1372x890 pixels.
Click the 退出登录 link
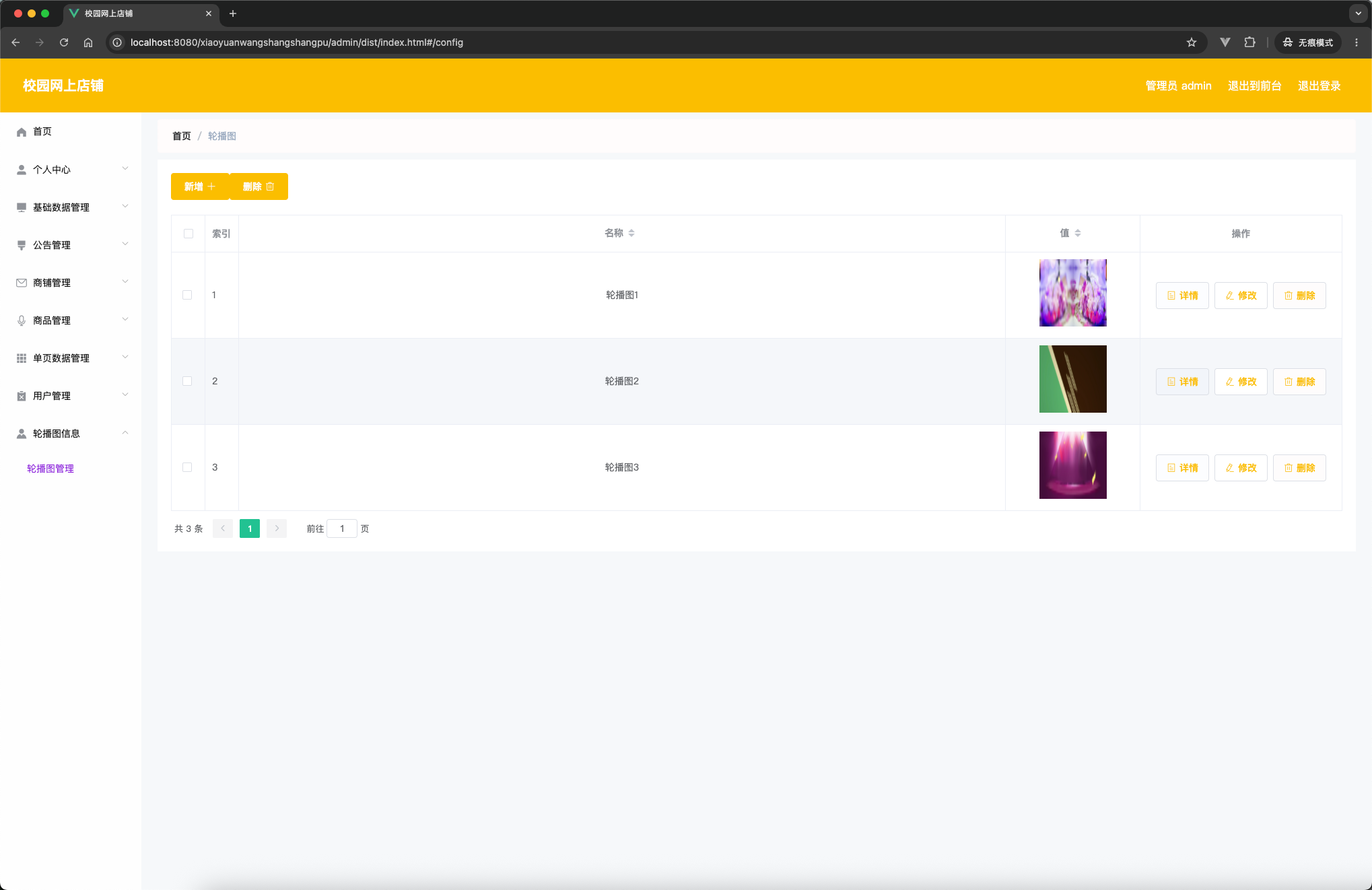(1319, 85)
